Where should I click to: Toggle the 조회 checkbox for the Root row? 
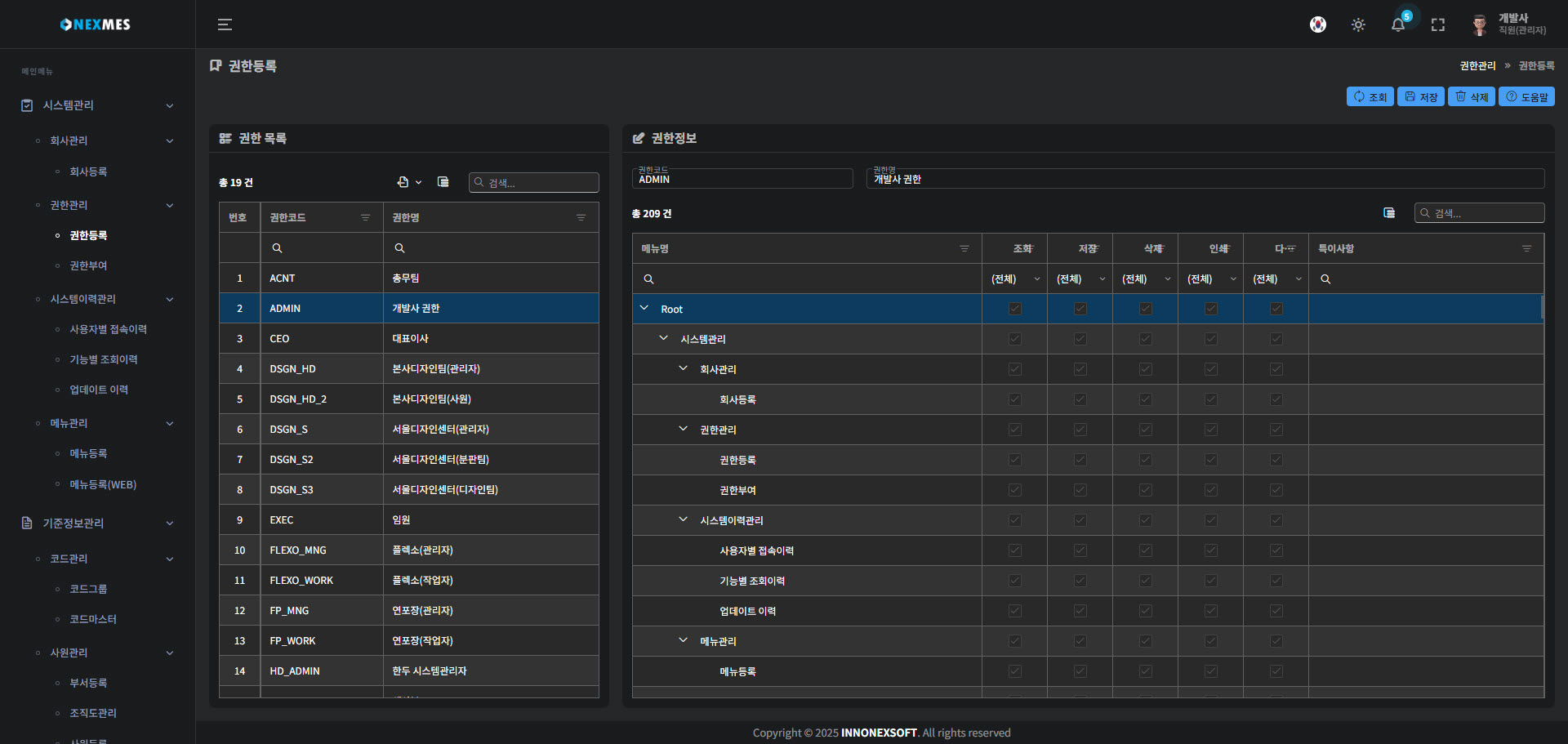click(x=1014, y=309)
